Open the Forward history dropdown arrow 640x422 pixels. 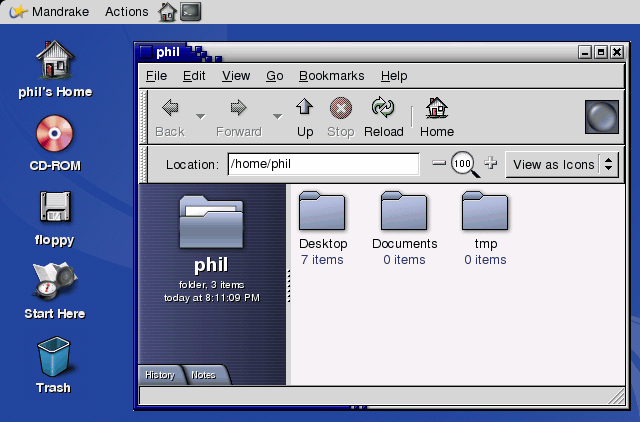point(278,117)
